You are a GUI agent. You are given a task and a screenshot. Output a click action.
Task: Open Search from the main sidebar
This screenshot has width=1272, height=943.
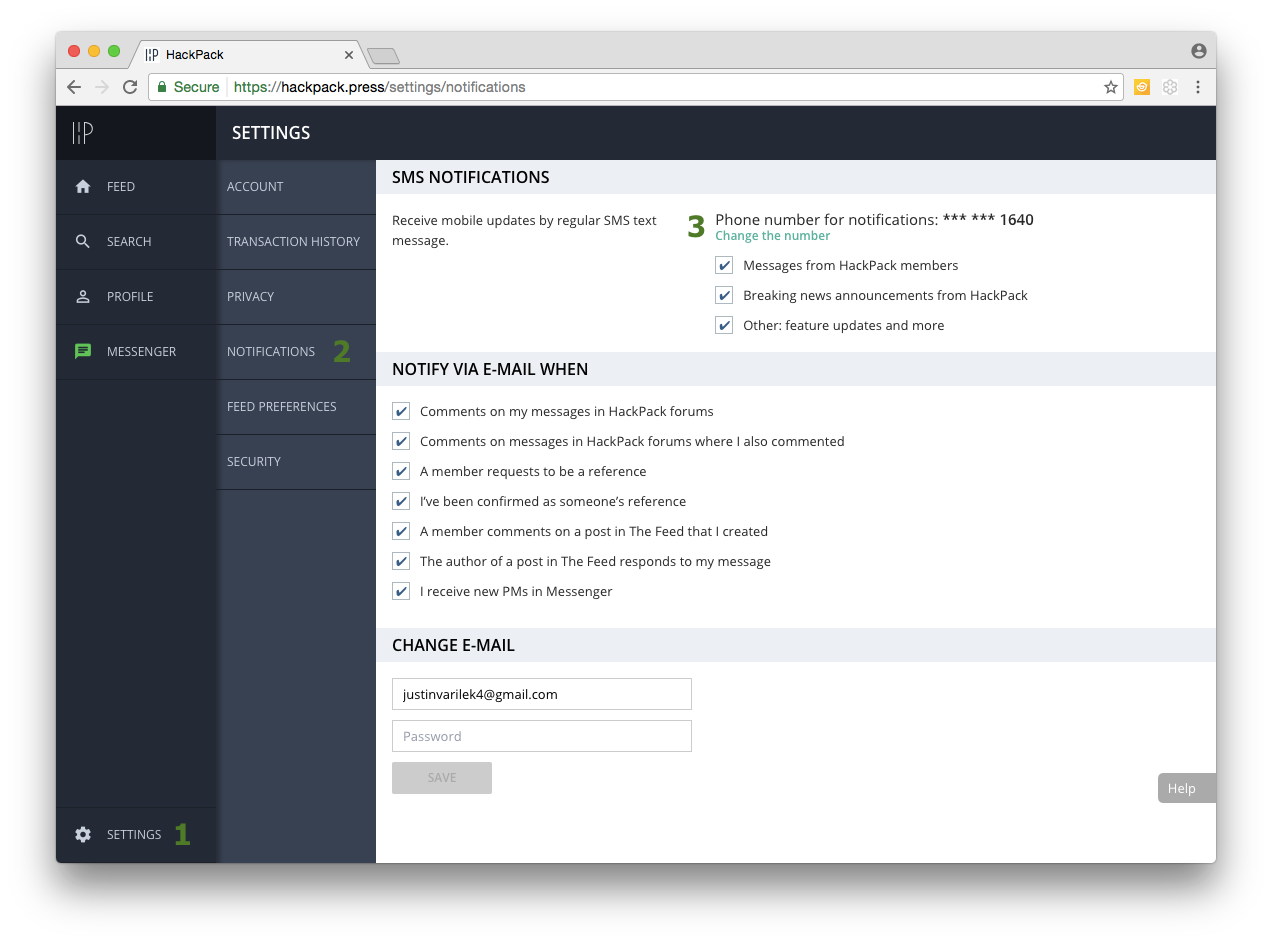coord(136,242)
